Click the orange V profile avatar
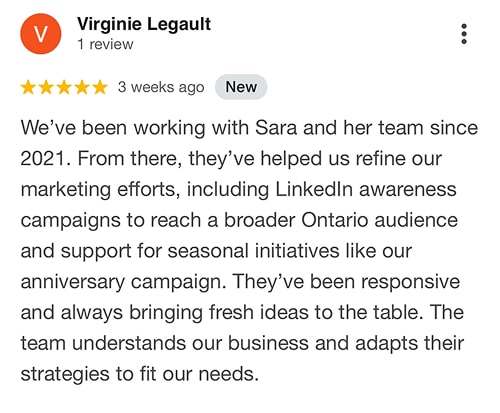Image resolution: width=500 pixels, height=413 pixels. click(x=41, y=34)
